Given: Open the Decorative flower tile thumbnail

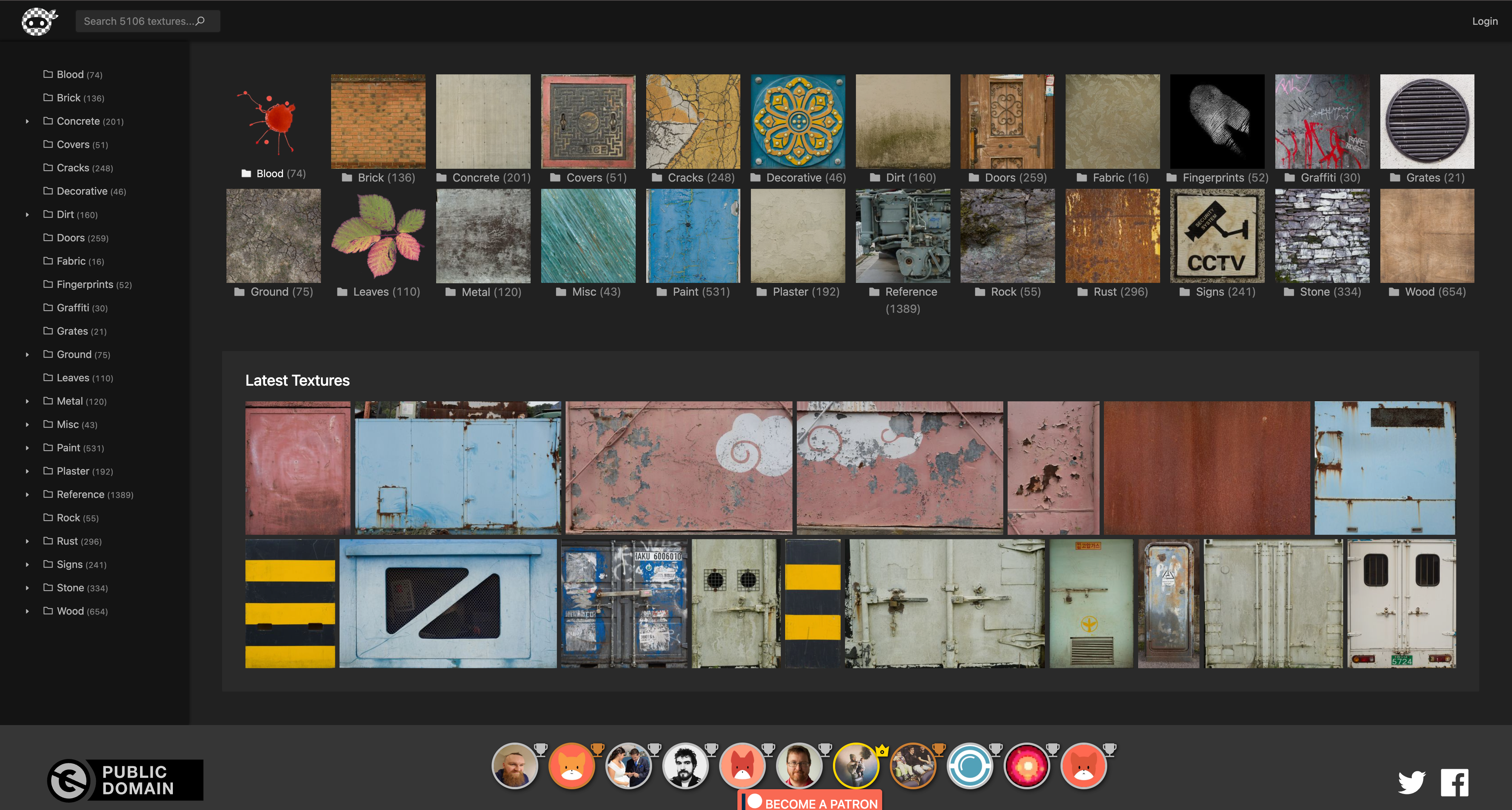Looking at the screenshot, I should (x=798, y=121).
